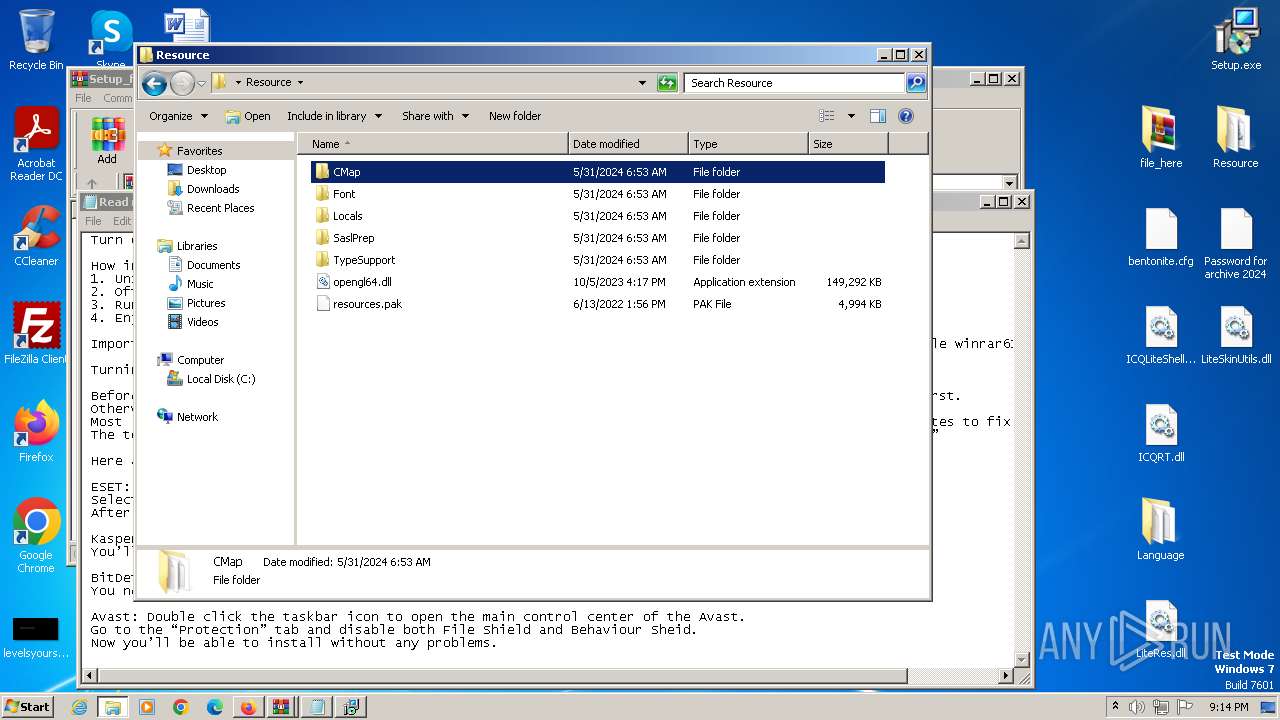Click Internet Explorer taskbar icon

pos(80,707)
